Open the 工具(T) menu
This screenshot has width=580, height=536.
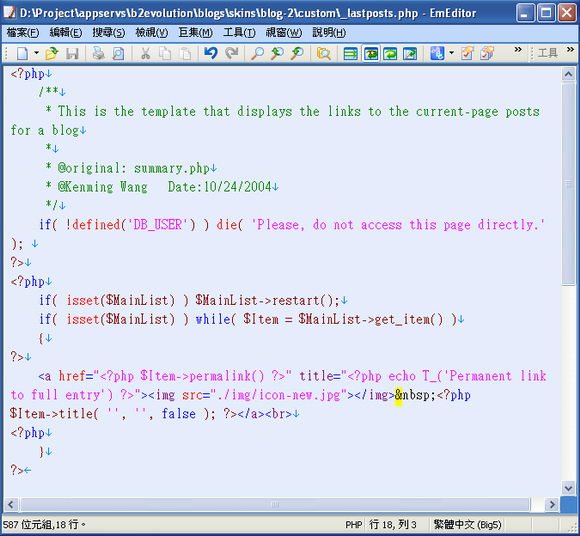coord(239,33)
